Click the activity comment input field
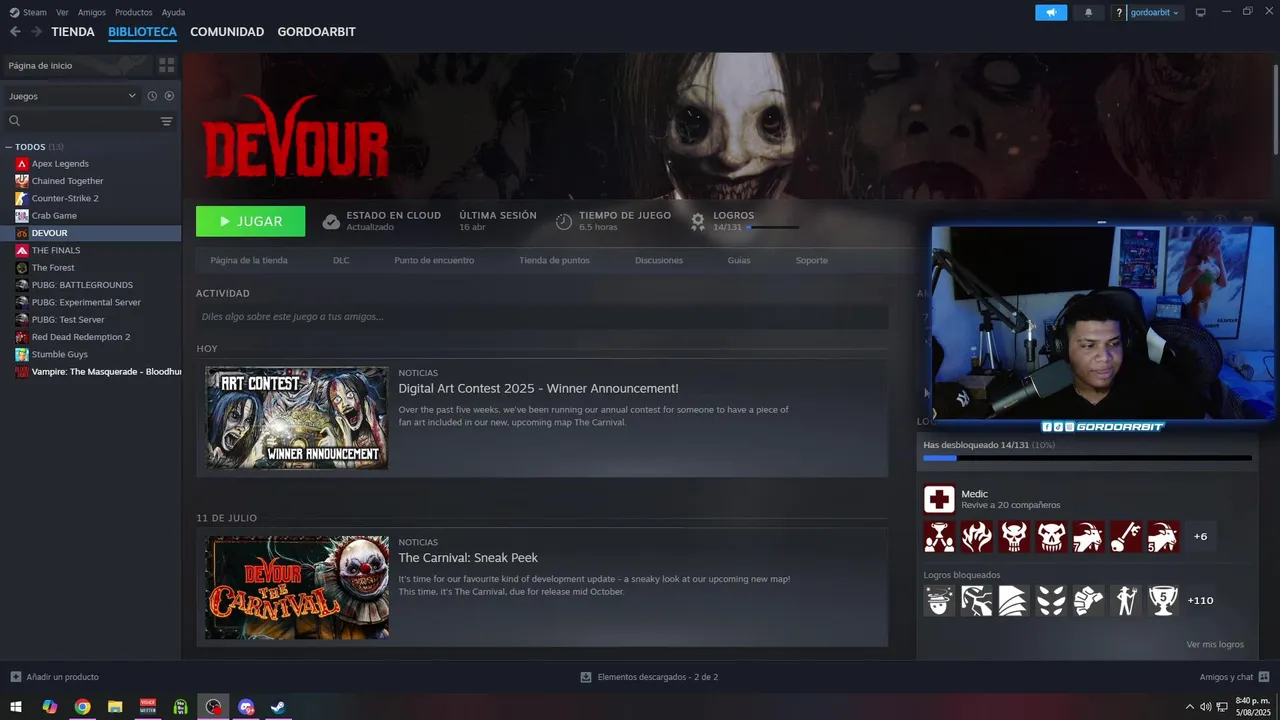Screen dimensions: 1280x720 tap(542, 316)
